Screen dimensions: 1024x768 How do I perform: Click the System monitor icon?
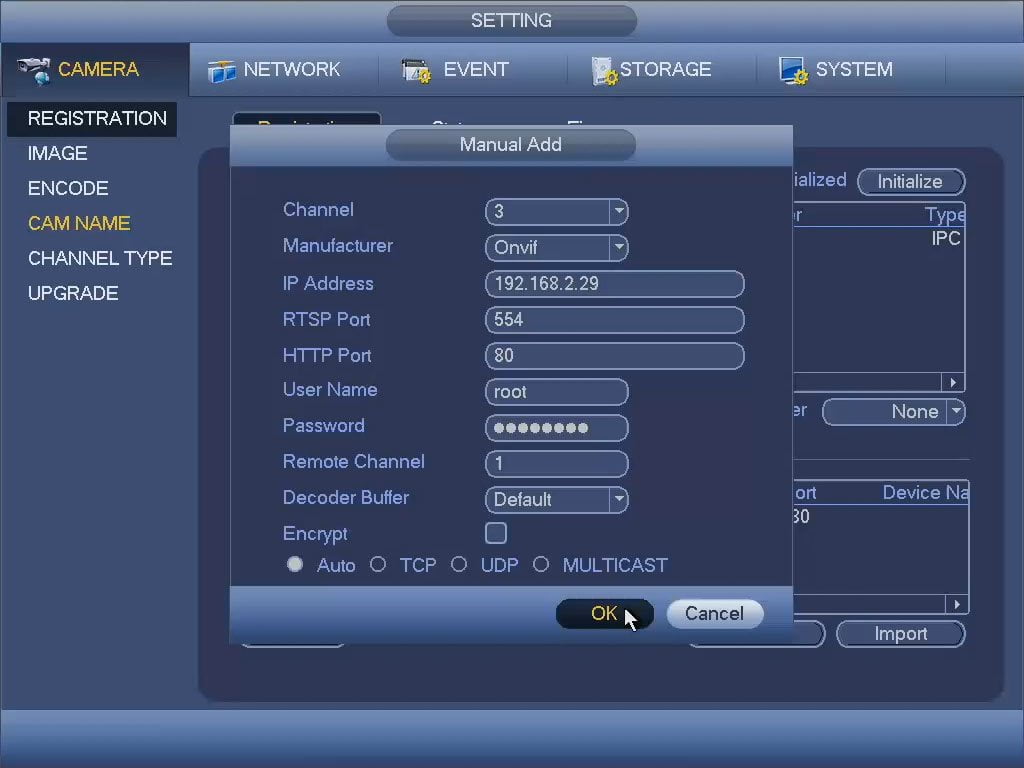(x=793, y=71)
